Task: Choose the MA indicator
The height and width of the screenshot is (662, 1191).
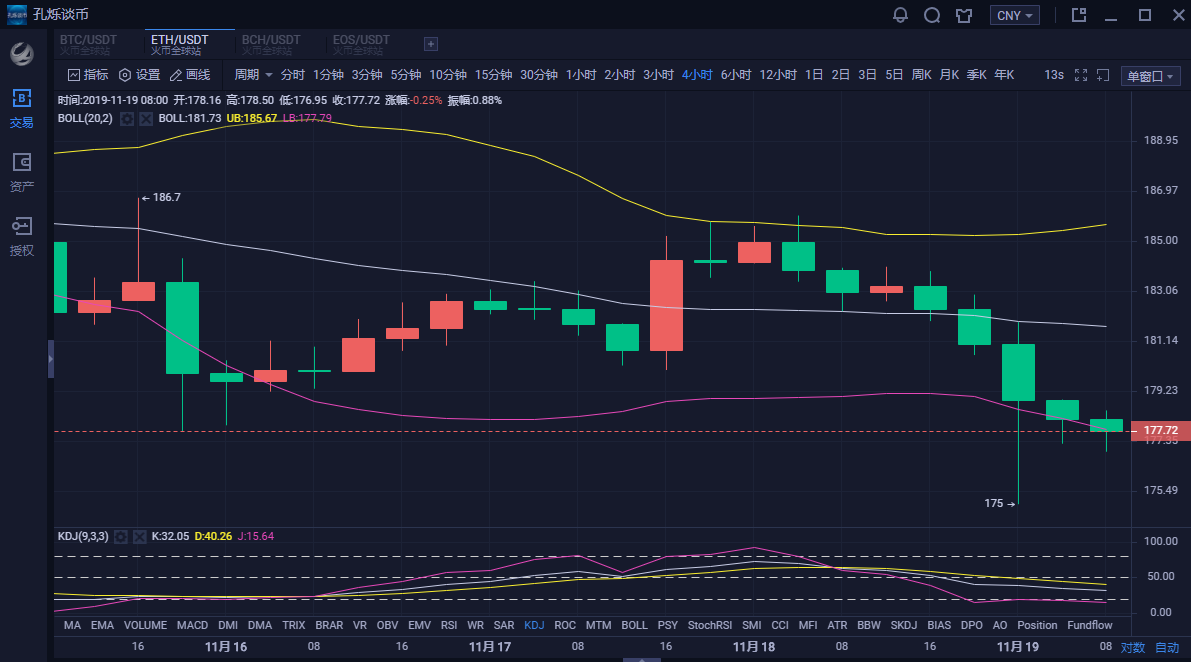Action: (72, 626)
